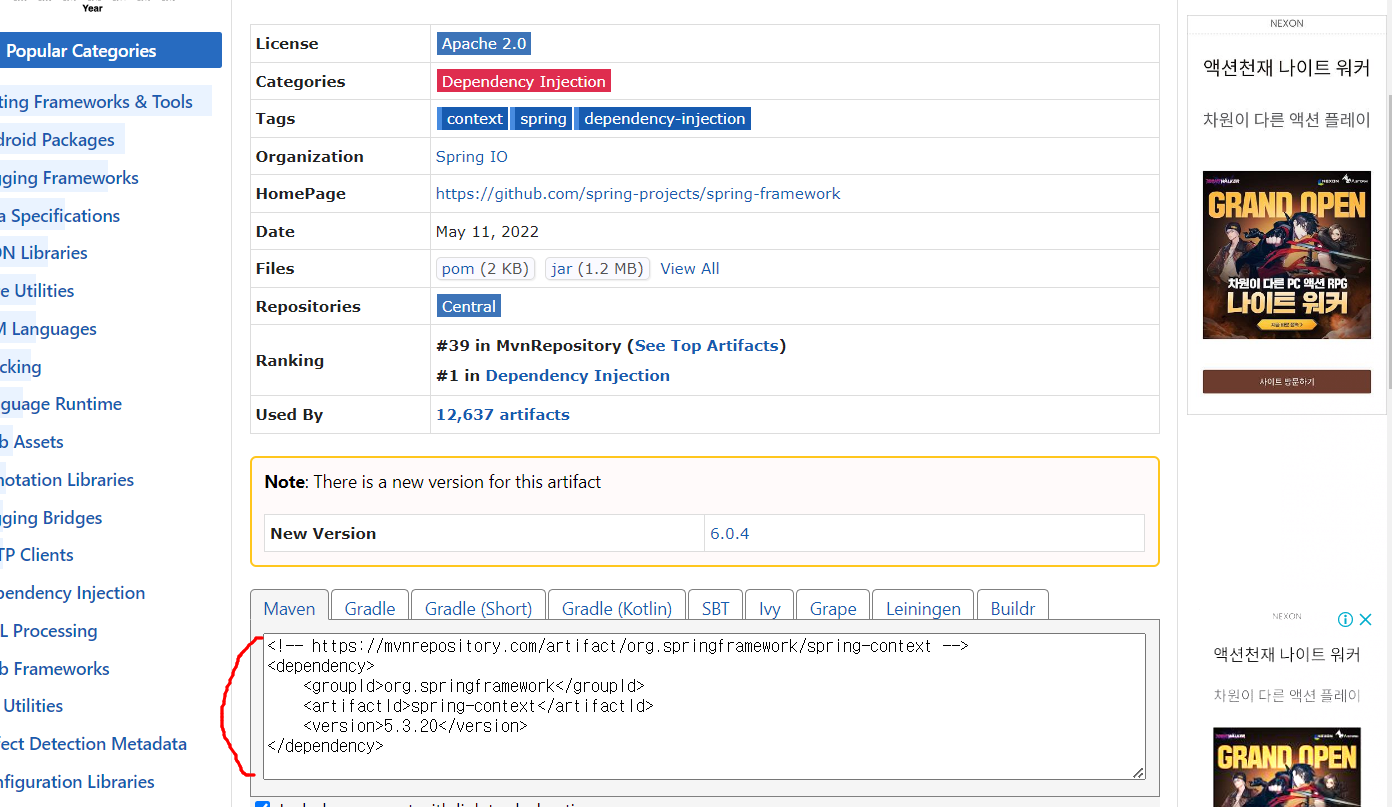
Task: Open Dependency Injection link in Ranking row
Action: point(577,376)
